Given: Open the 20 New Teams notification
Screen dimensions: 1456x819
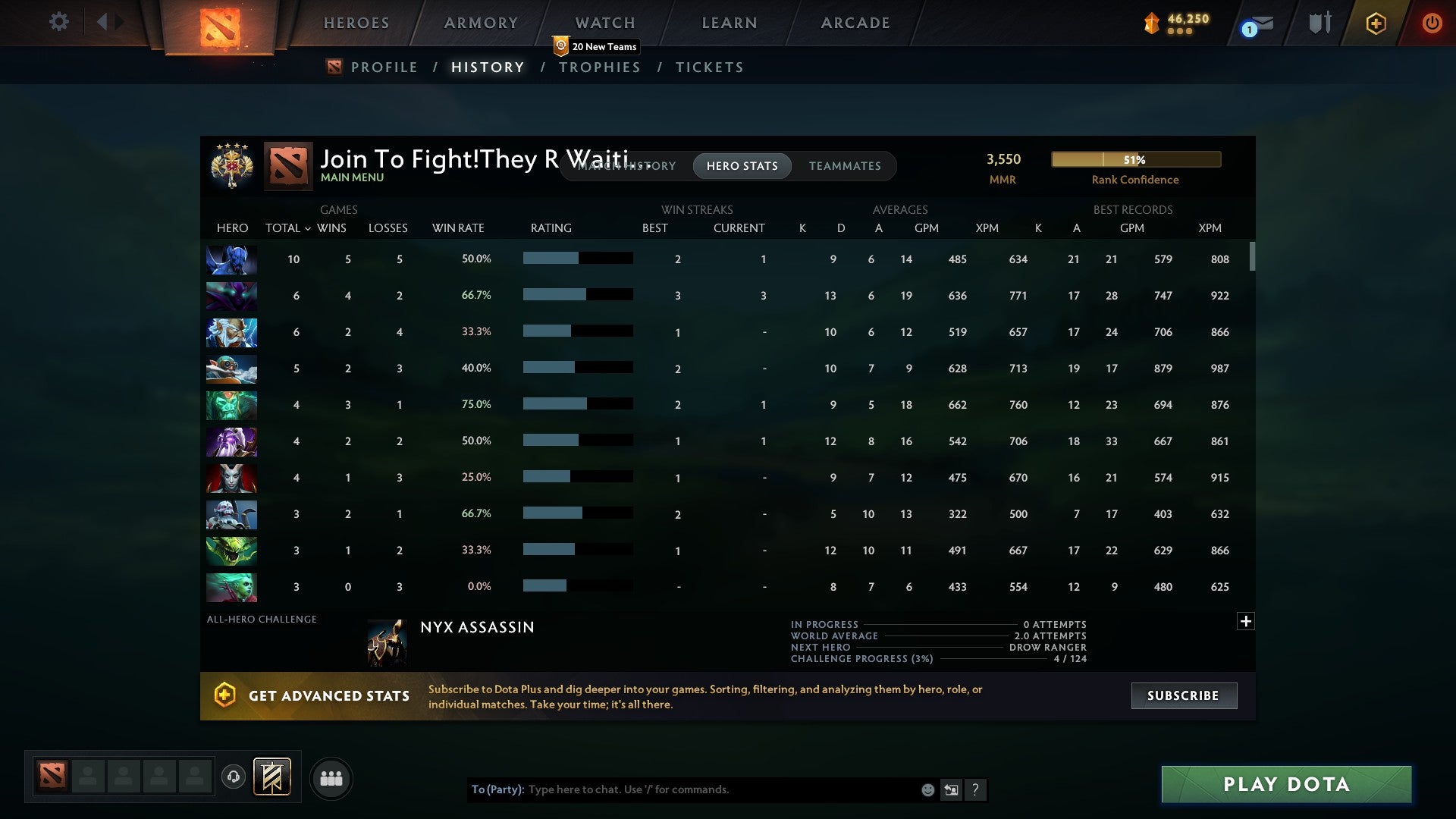Looking at the screenshot, I should pyautogui.click(x=596, y=46).
